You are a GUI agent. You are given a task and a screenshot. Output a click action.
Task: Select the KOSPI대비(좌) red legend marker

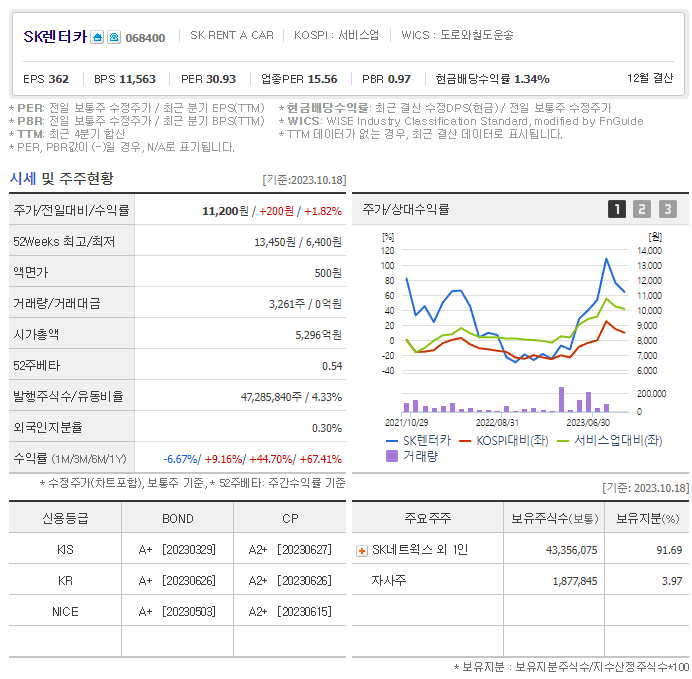(465, 441)
